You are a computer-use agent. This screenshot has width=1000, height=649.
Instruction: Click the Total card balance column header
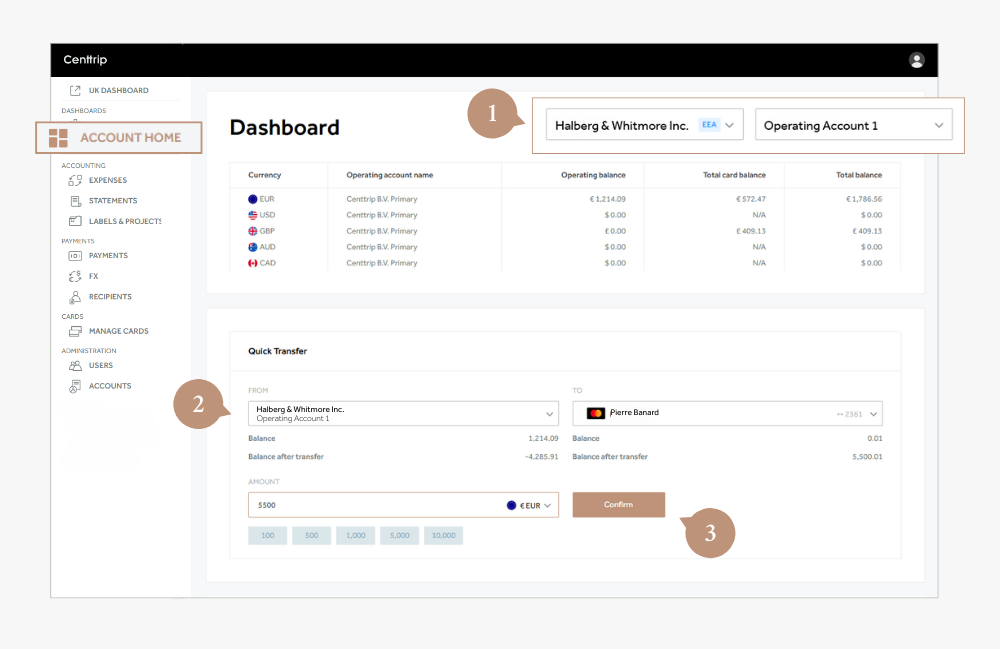734,175
